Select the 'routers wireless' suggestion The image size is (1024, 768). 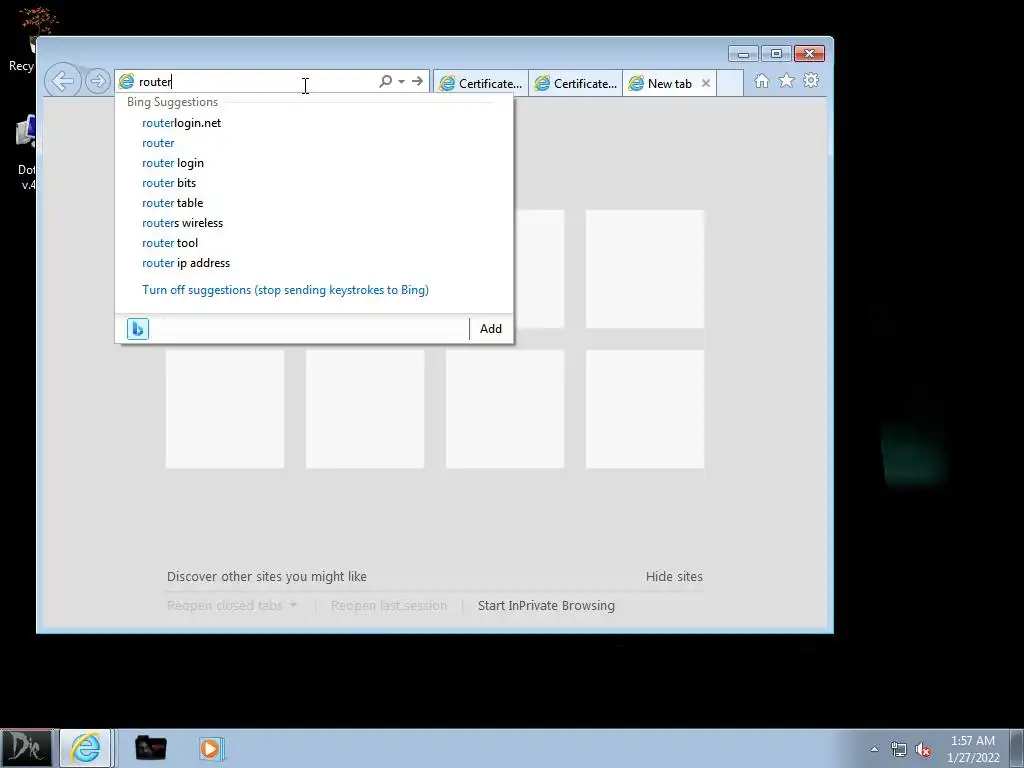(x=313, y=223)
